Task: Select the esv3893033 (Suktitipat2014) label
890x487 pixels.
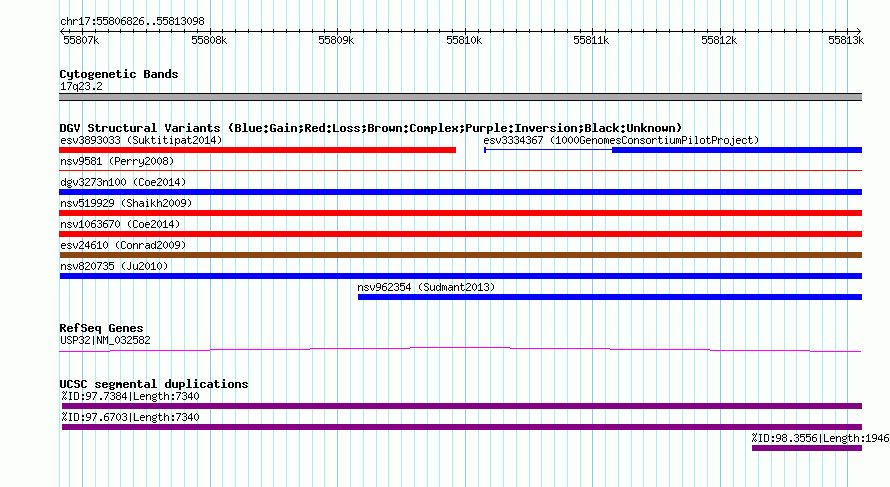Action: pyautogui.click(x=141, y=140)
